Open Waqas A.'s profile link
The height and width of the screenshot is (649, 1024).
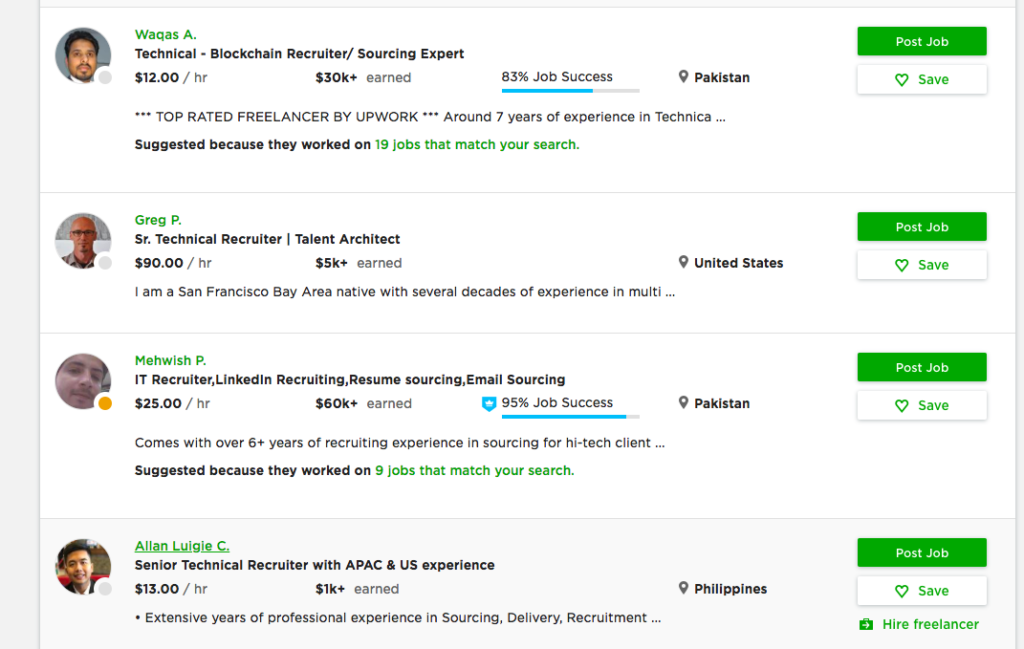click(x=165, y=34)
